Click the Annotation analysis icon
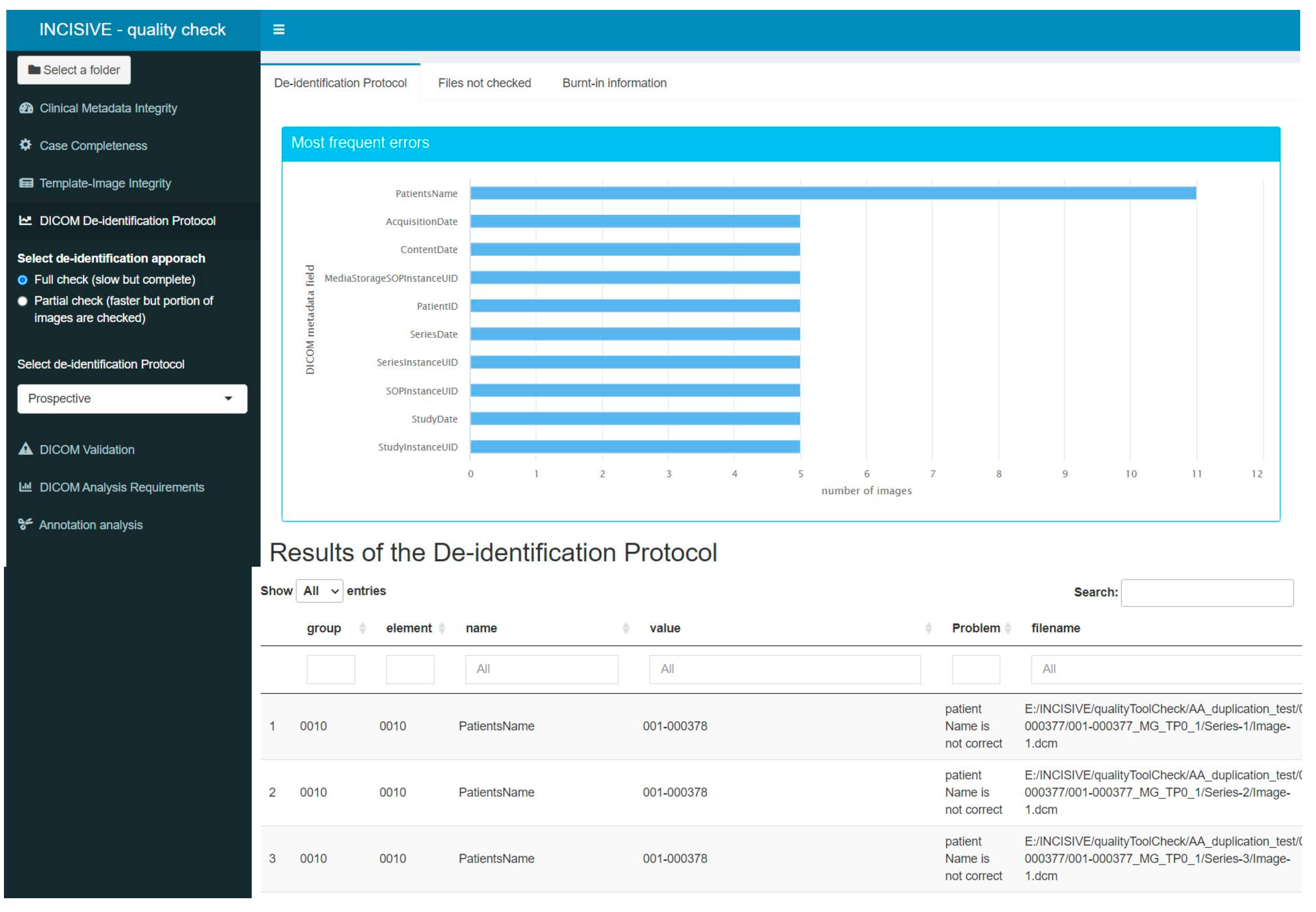This screenshot has height=912, width=1316. tap(25, 524)
